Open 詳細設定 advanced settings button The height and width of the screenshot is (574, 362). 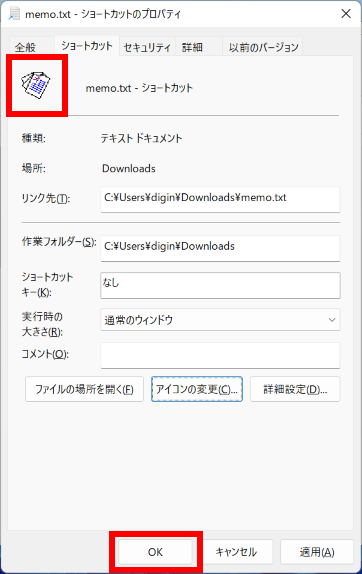click(295, 389)
